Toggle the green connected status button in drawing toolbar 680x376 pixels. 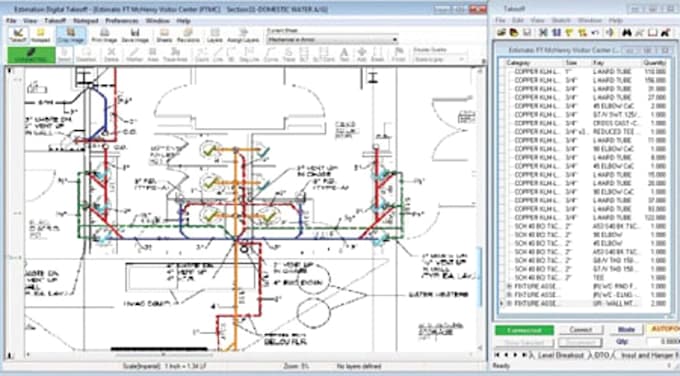pyautogui.click(x=32, y=55)
